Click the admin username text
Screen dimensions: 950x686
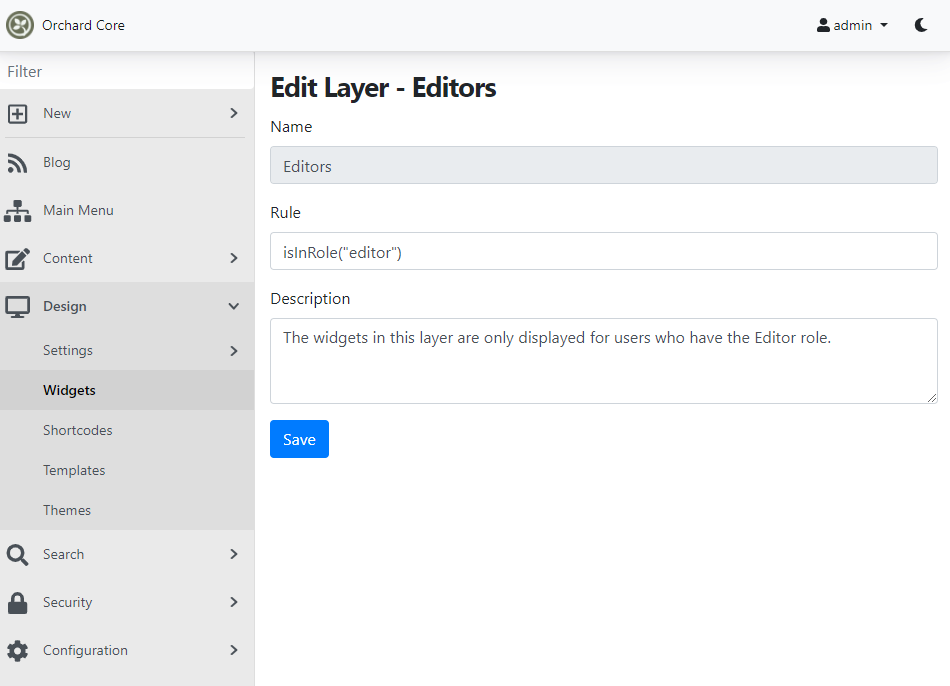pos(852,25)
